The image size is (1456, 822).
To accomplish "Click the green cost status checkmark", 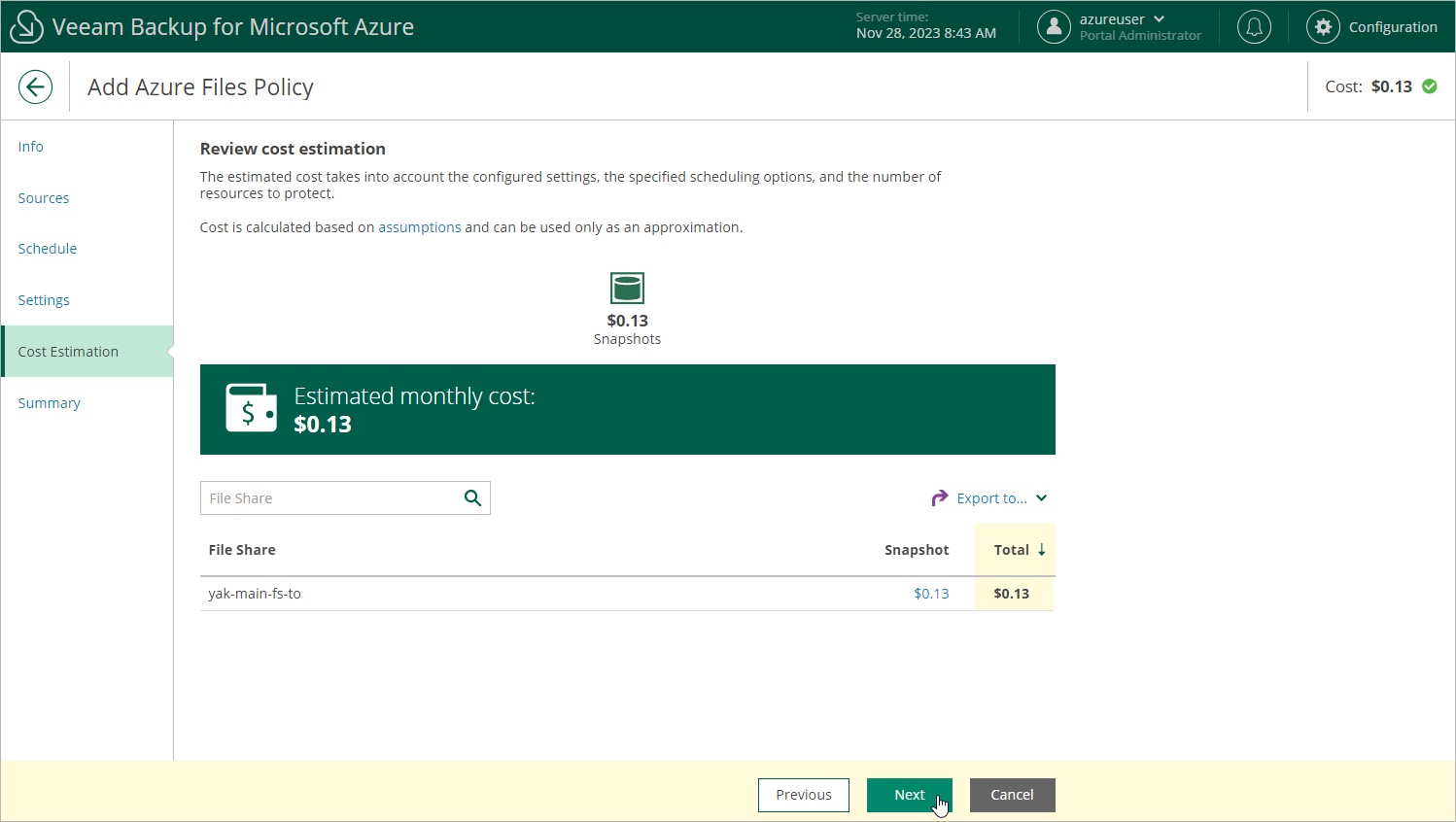I will point(1430,86).
